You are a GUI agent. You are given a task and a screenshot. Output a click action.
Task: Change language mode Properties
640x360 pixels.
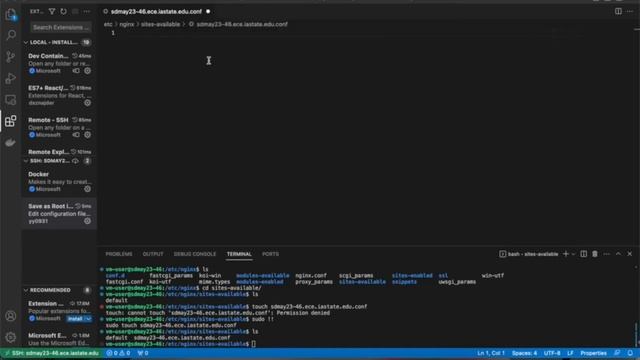click(593, 353)
